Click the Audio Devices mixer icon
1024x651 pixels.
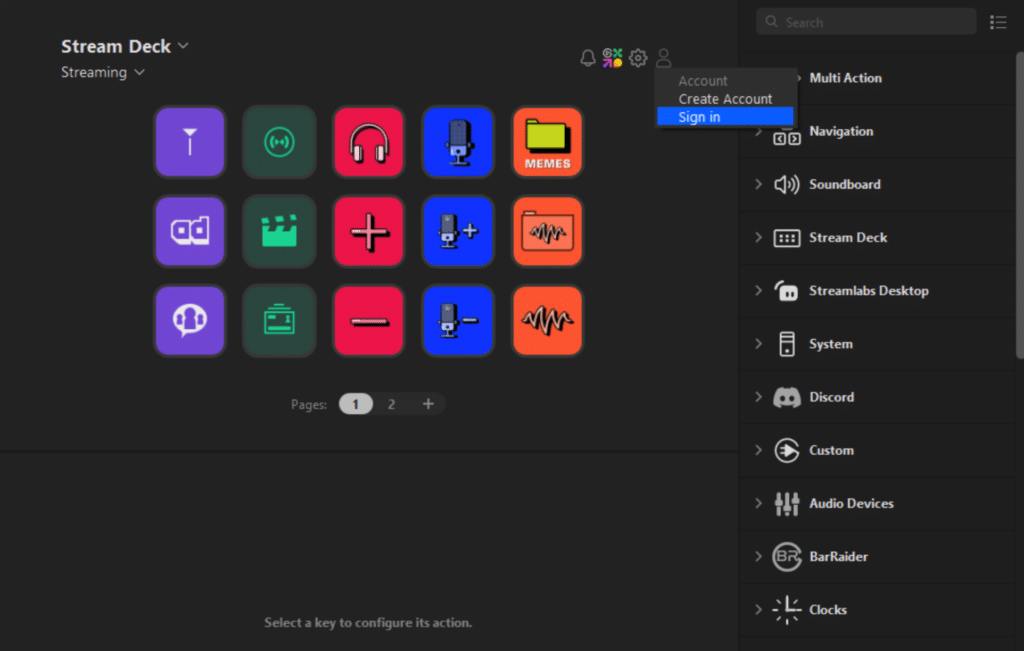(x=787, y=503)
